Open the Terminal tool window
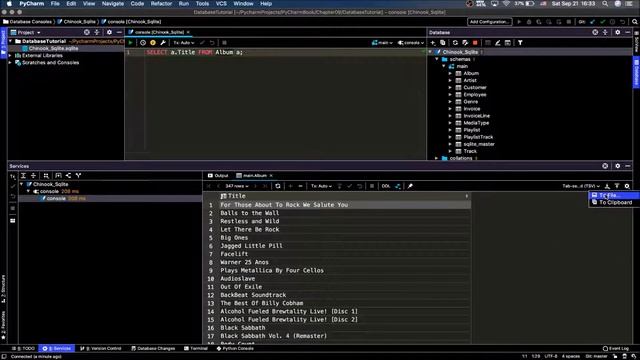The image size is (640, 360). (x=196, y=349)
